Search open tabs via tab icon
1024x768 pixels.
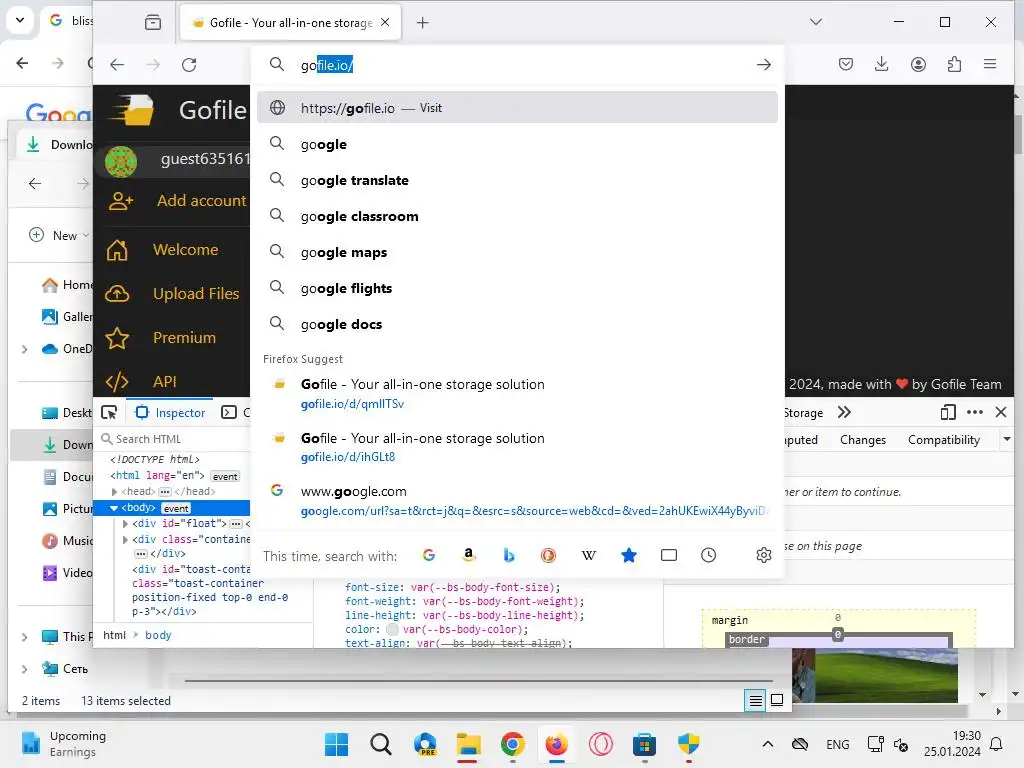pos(669,555)
